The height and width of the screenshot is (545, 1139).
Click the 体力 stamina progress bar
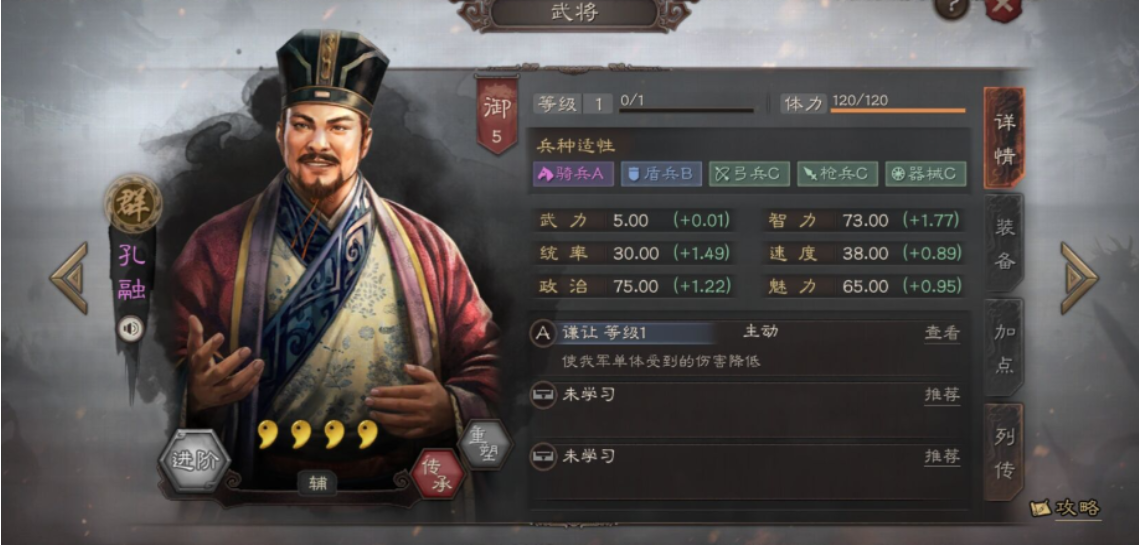coord(899,110)
